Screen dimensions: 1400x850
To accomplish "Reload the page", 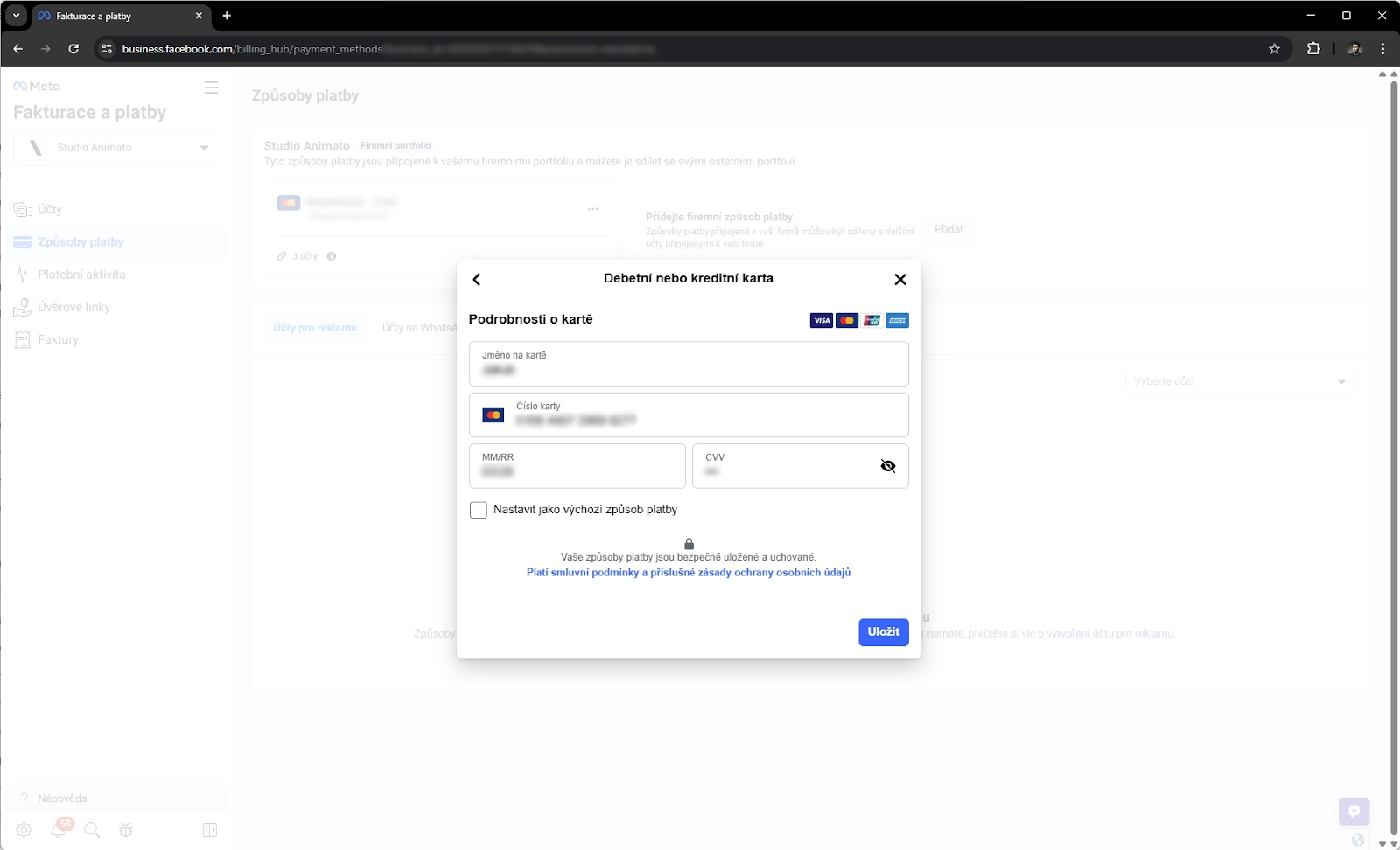I will 73,49.
